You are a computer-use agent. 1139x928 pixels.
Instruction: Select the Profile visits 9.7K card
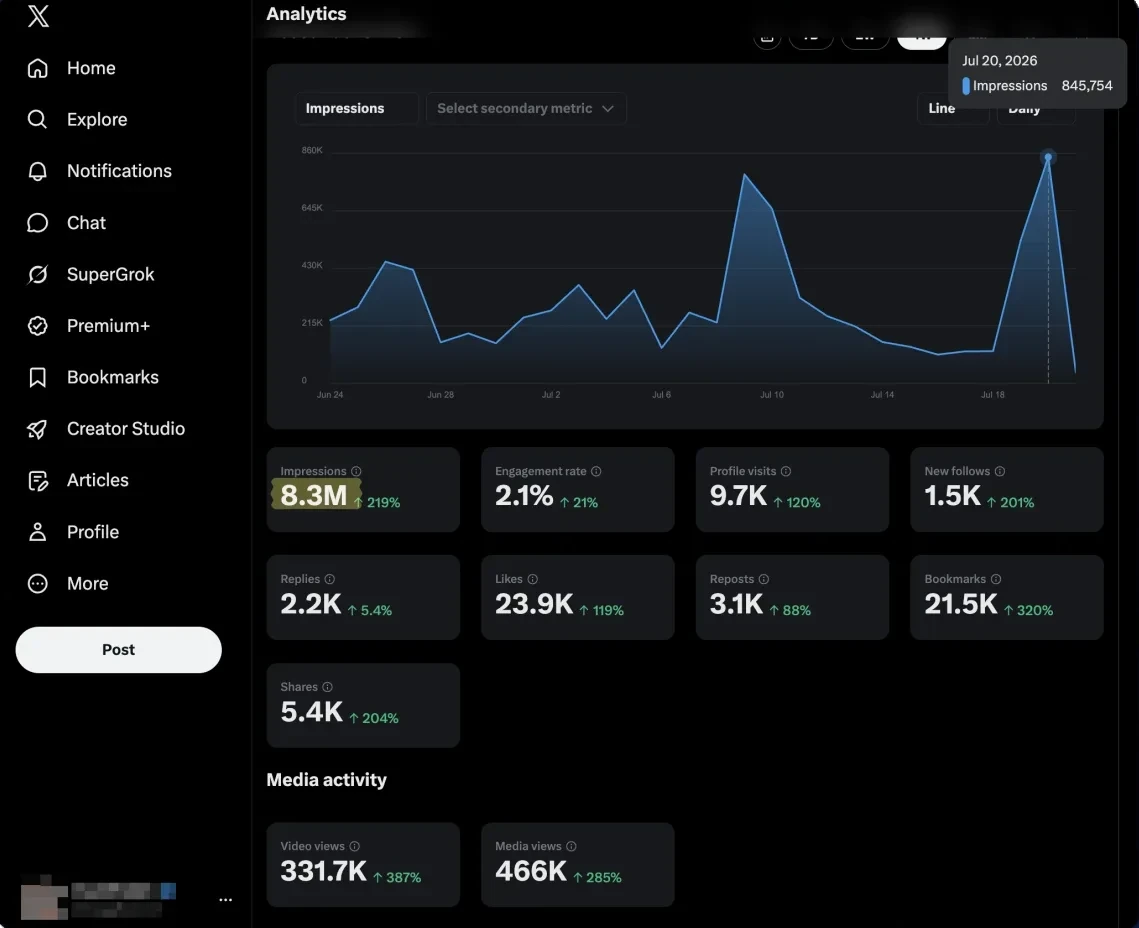793,489
